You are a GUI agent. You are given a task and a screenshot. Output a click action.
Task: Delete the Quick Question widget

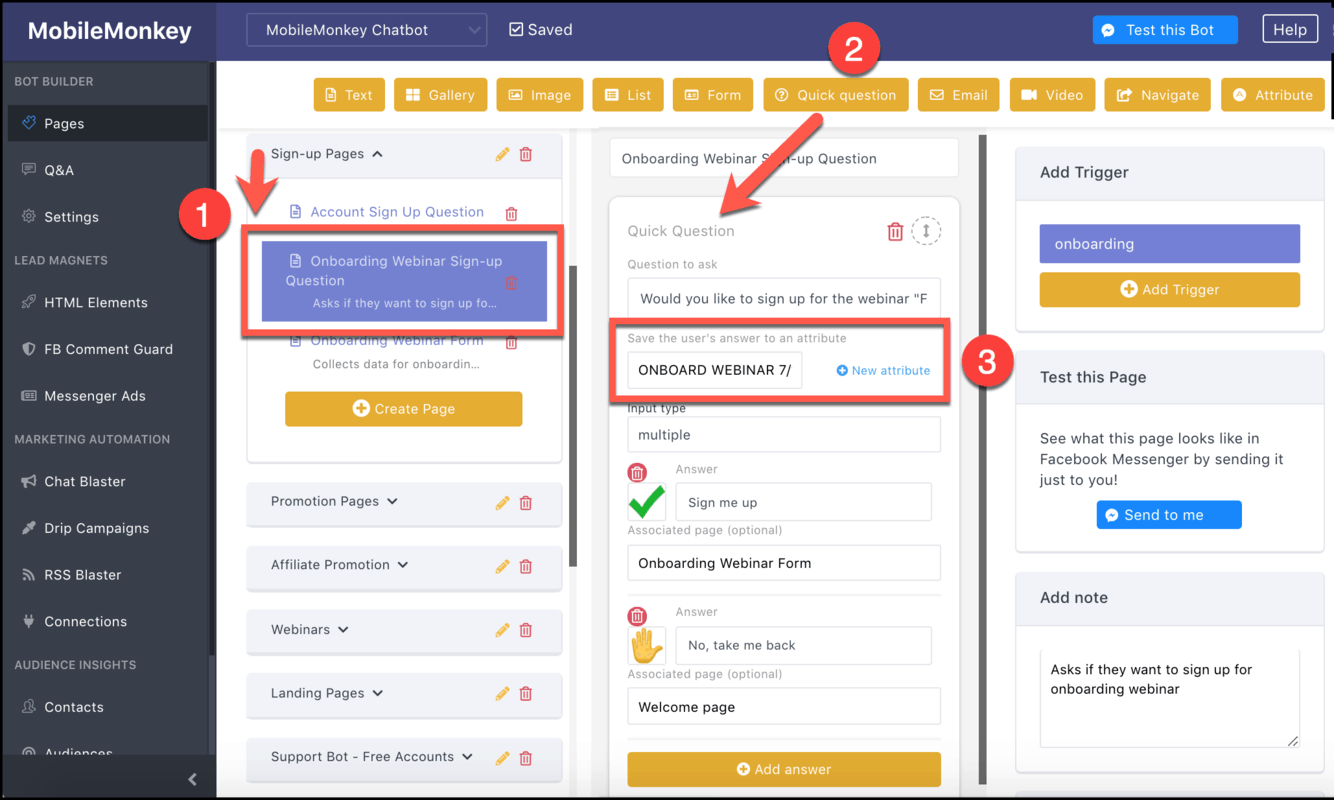tap(895, 232)
